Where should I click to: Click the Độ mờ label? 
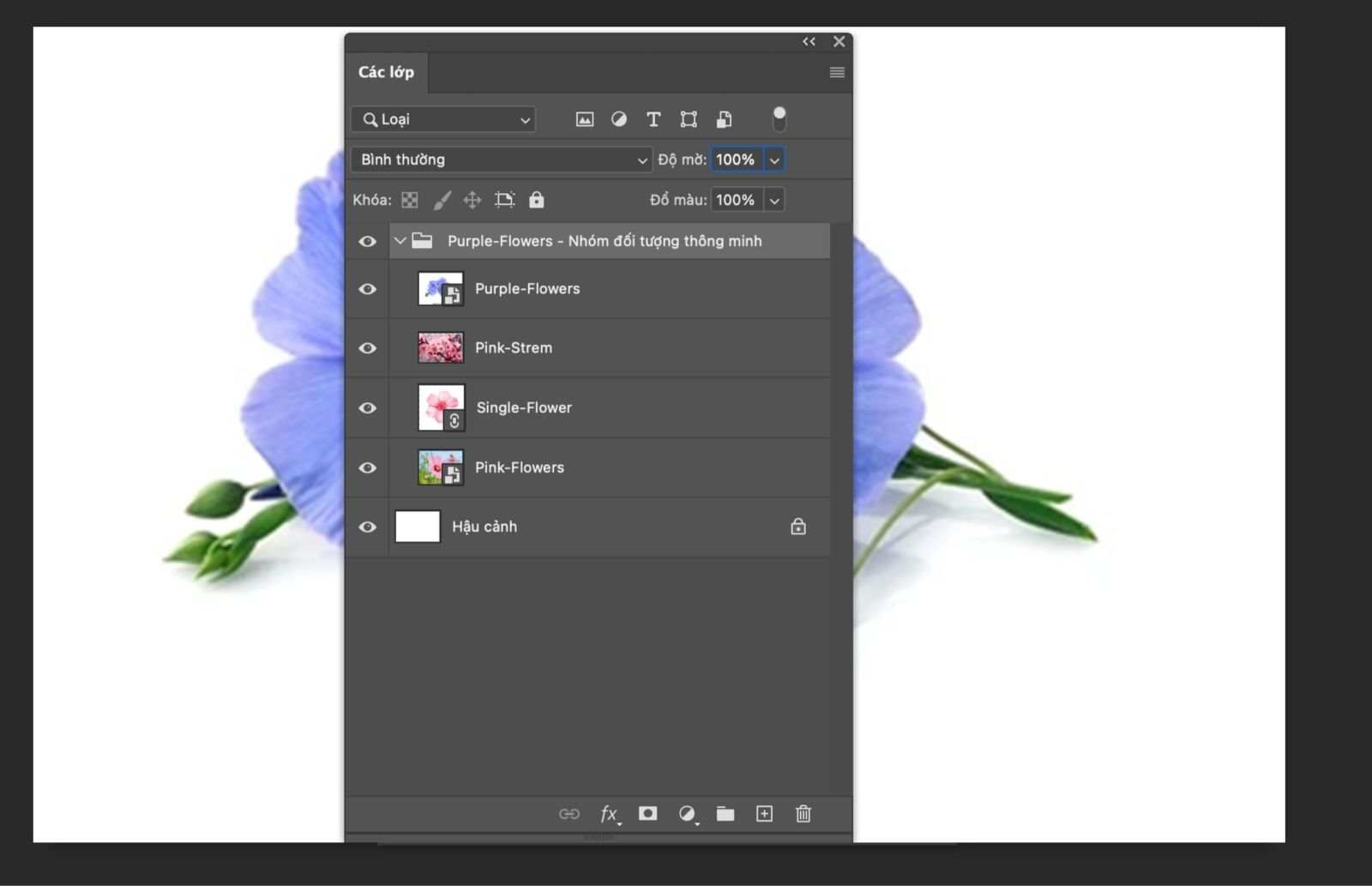click(683, 160)
